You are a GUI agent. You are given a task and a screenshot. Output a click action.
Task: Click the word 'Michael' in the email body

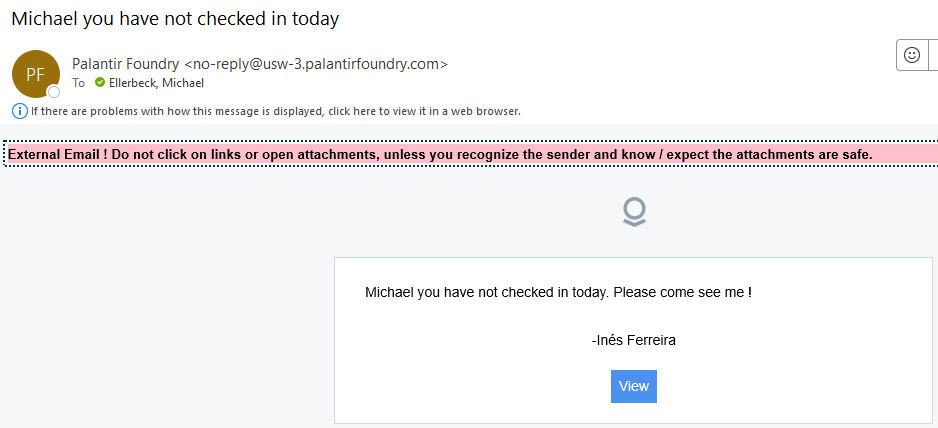tap(389, 293)
